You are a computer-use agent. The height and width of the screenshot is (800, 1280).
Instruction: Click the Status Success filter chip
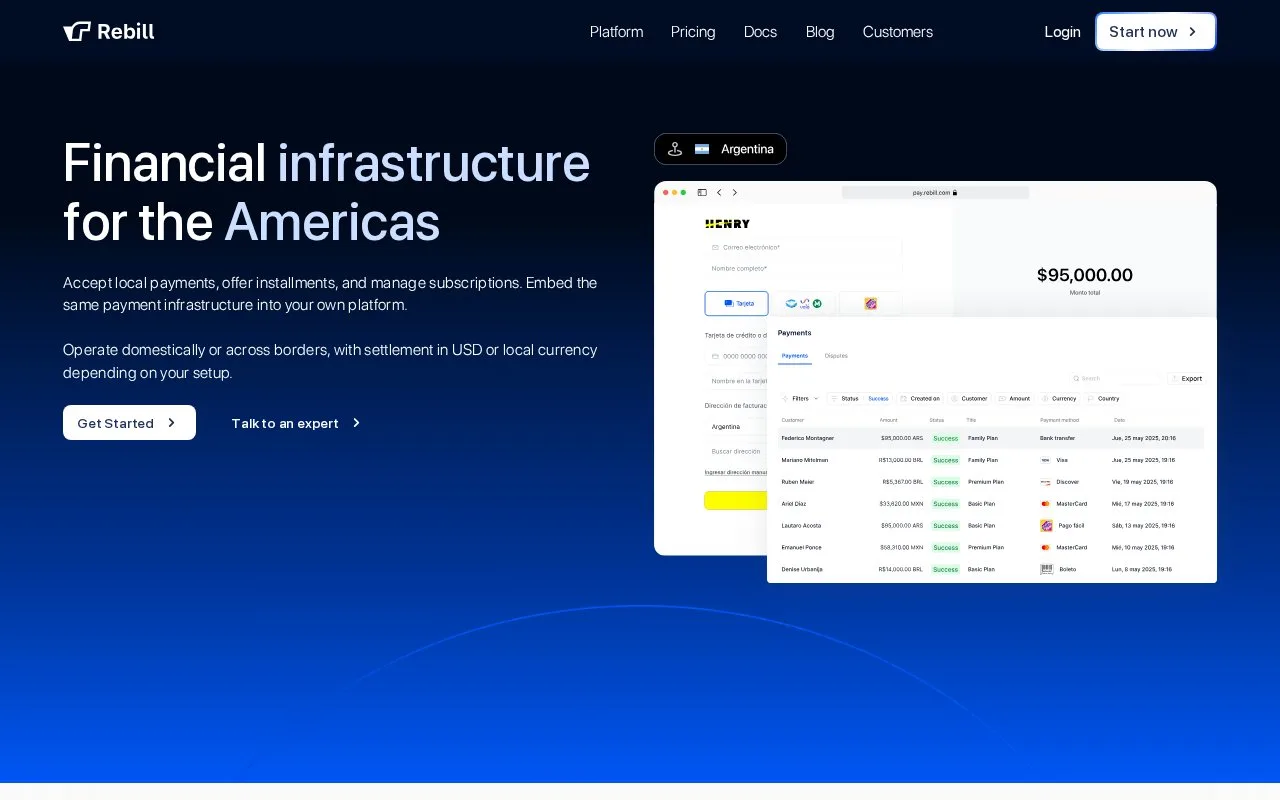tap(860, 398)
